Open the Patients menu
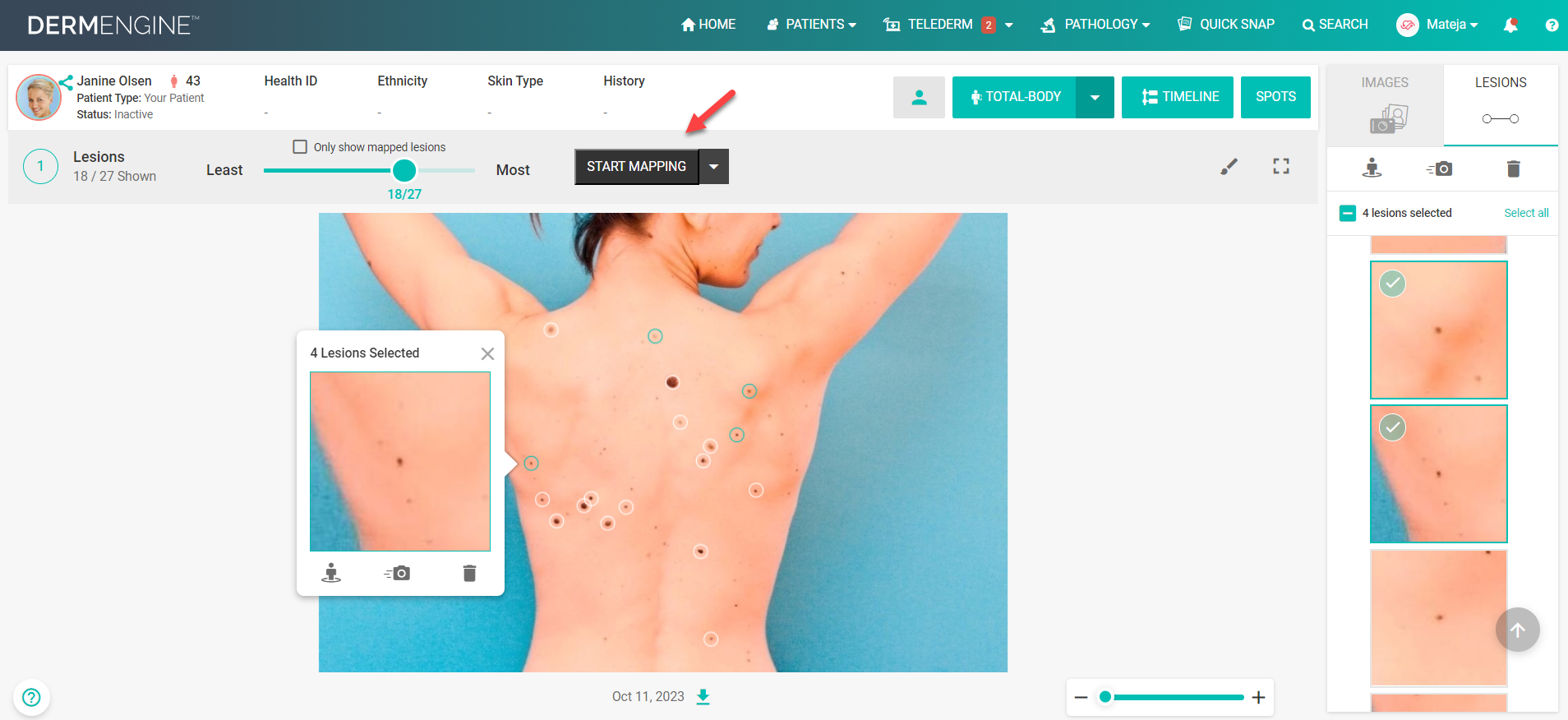 (811, 25)
